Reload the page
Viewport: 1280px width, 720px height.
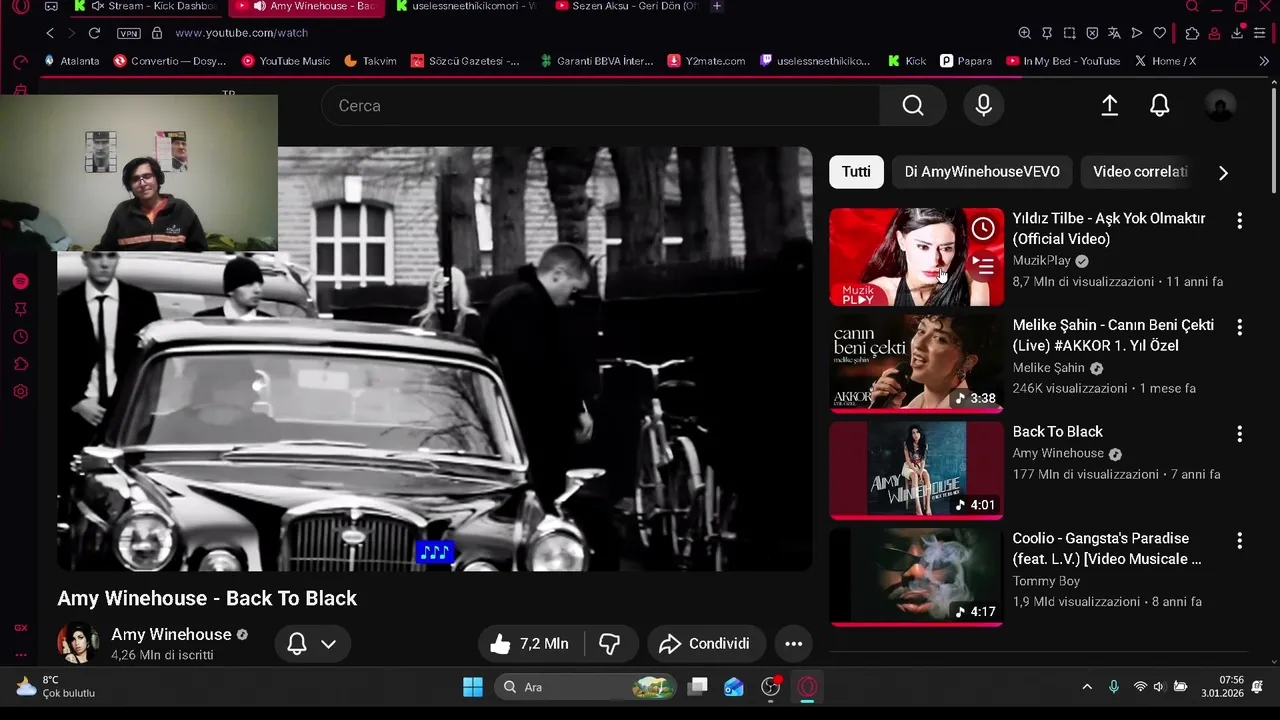point(94,33)
